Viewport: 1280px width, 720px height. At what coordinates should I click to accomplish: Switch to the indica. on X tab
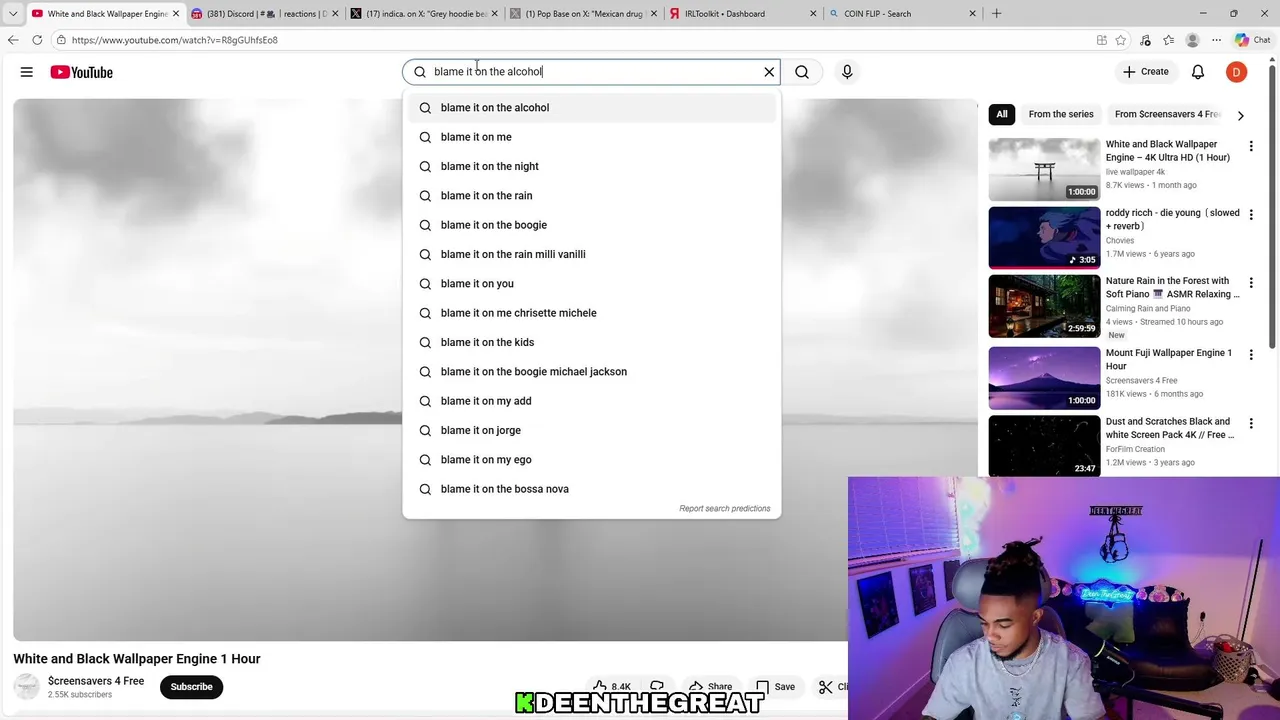424,14
